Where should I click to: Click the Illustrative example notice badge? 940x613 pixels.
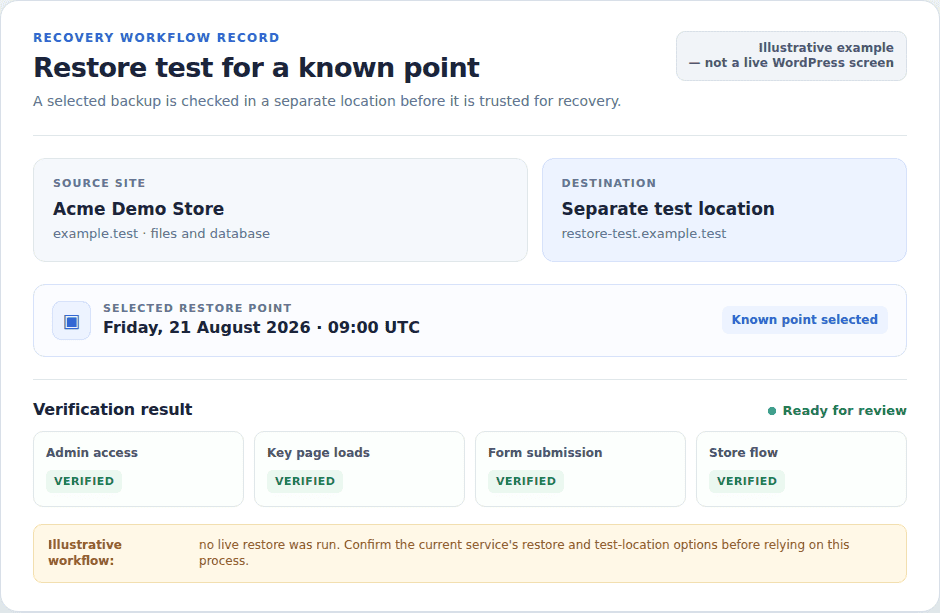click(x=791, y=56)
